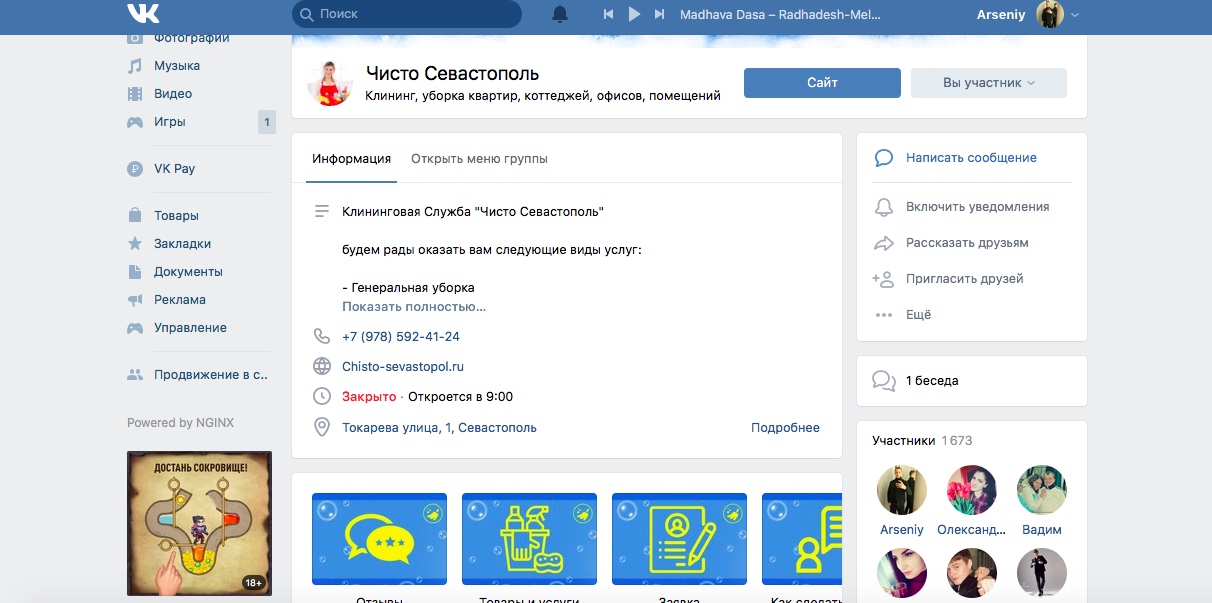Screen dimensions: 1212x603
Task: Click Подробнее link in info block
Action: [x=785, y=428]
